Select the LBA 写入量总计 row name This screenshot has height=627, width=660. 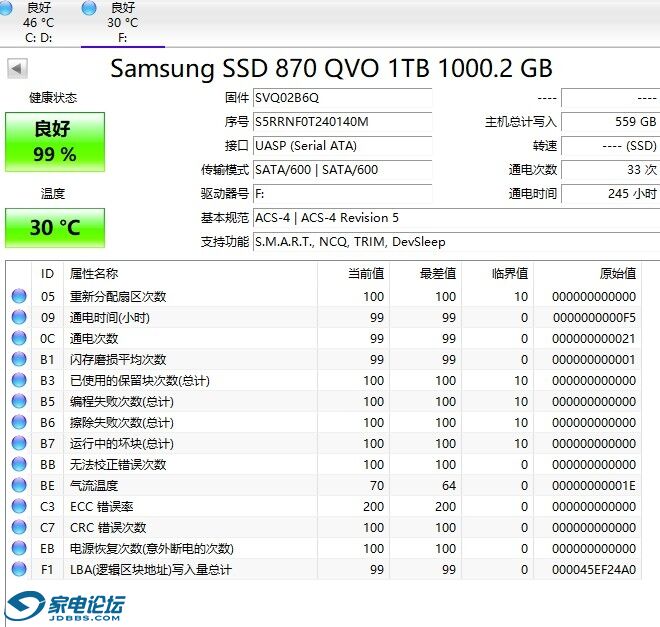(x=151, y=570)
